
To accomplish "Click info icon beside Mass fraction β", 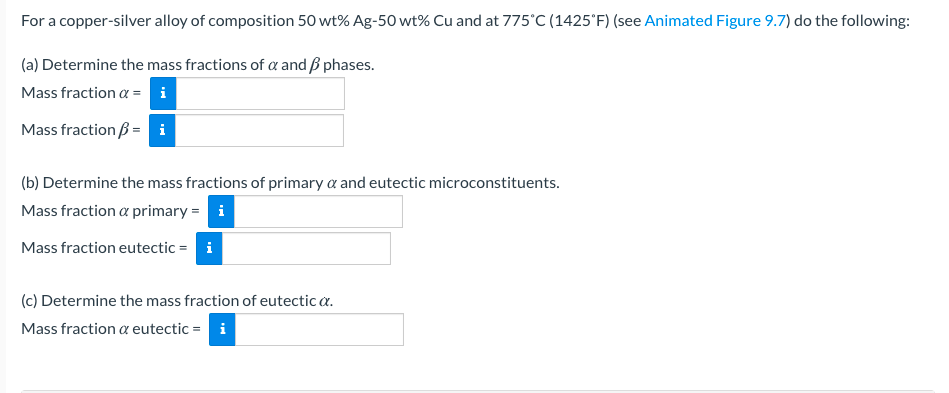I will 162,130.
